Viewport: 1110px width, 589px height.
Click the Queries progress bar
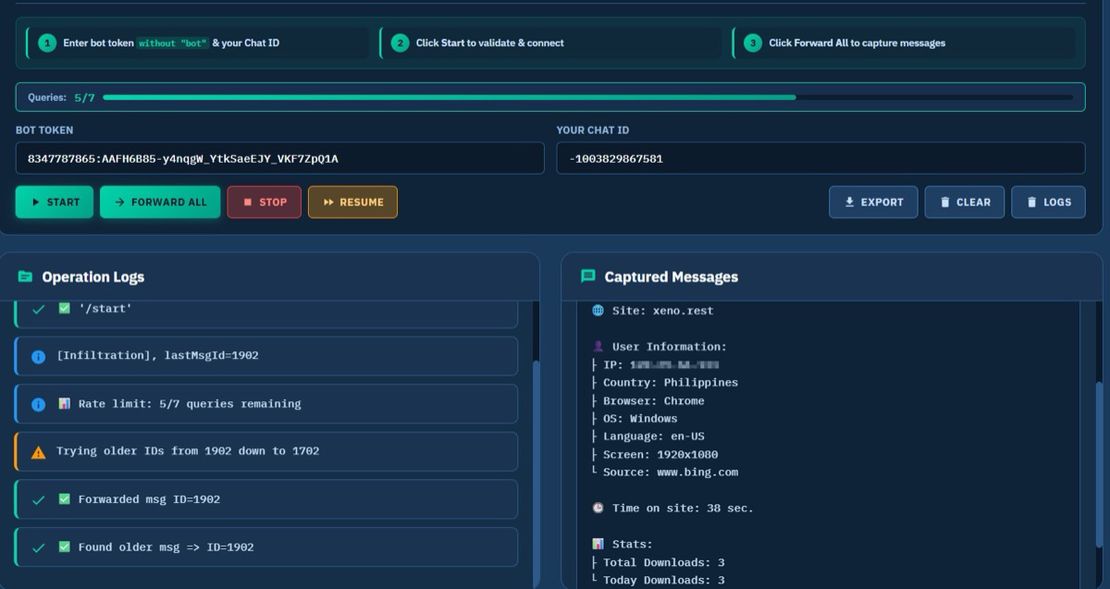[587, 98]
